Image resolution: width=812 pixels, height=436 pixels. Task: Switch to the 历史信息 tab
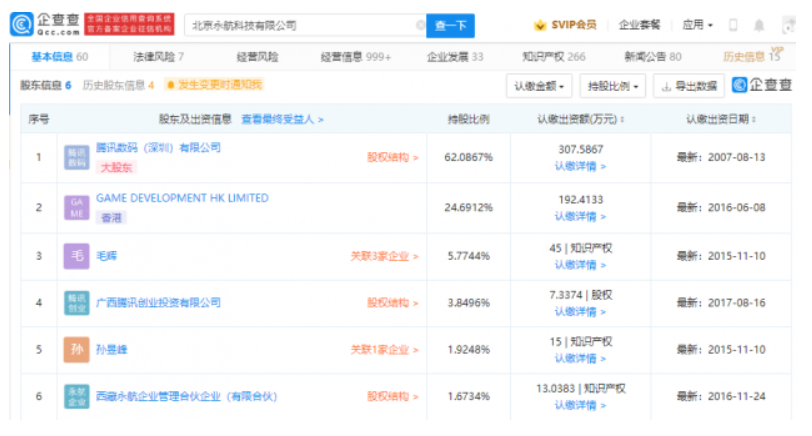click(x=751, y=56)
